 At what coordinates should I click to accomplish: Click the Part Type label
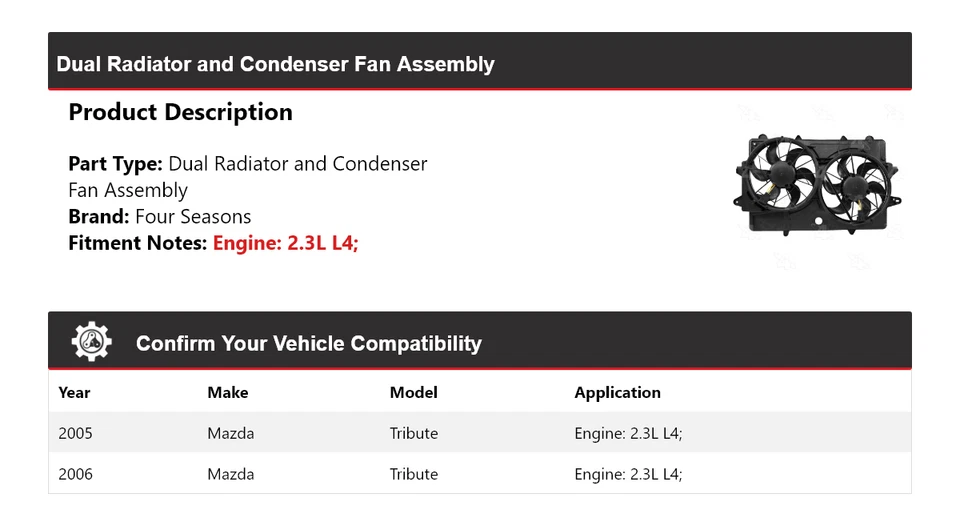tap(115, 163)
